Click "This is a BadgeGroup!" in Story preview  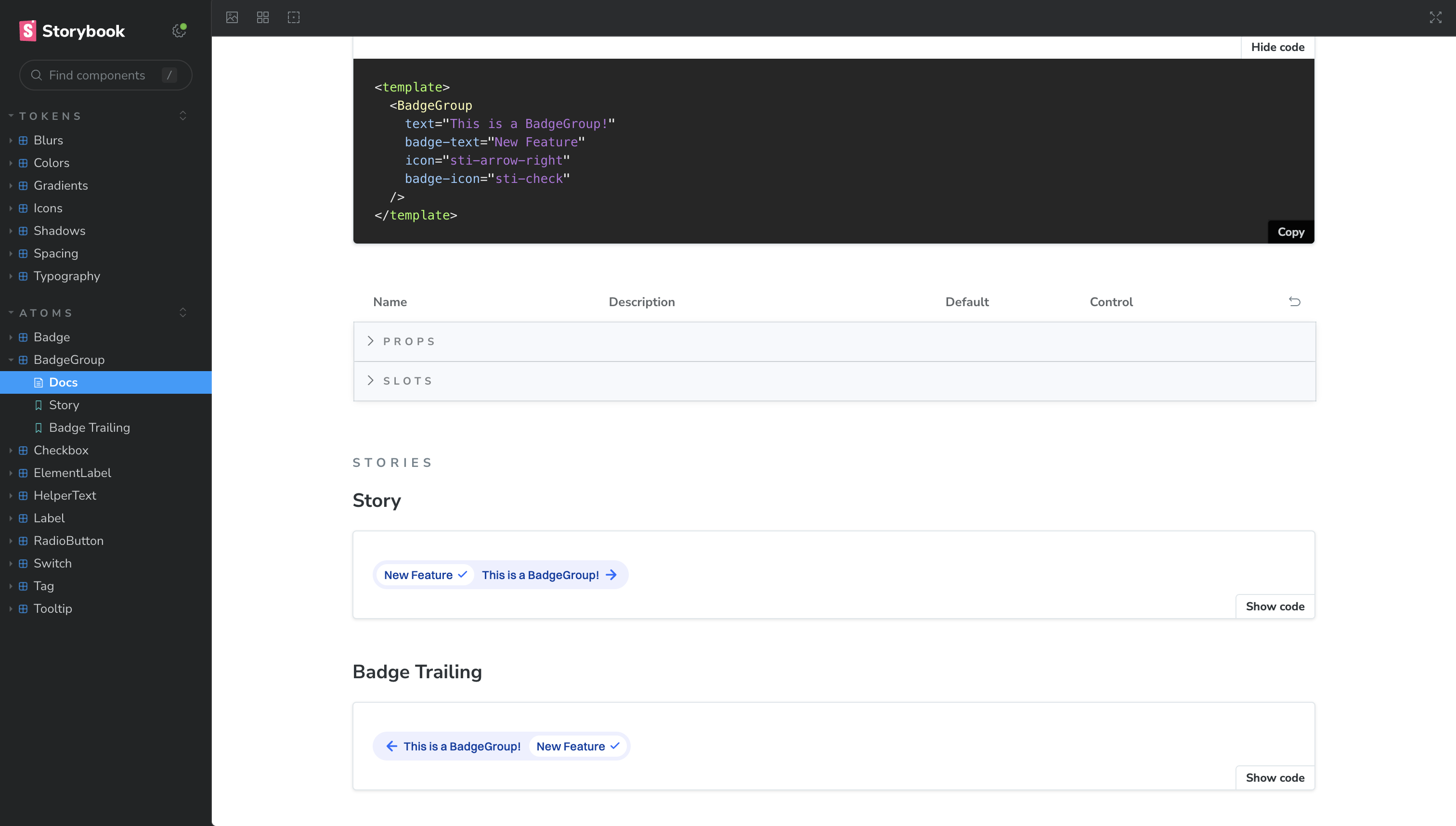tap(540, 575)
